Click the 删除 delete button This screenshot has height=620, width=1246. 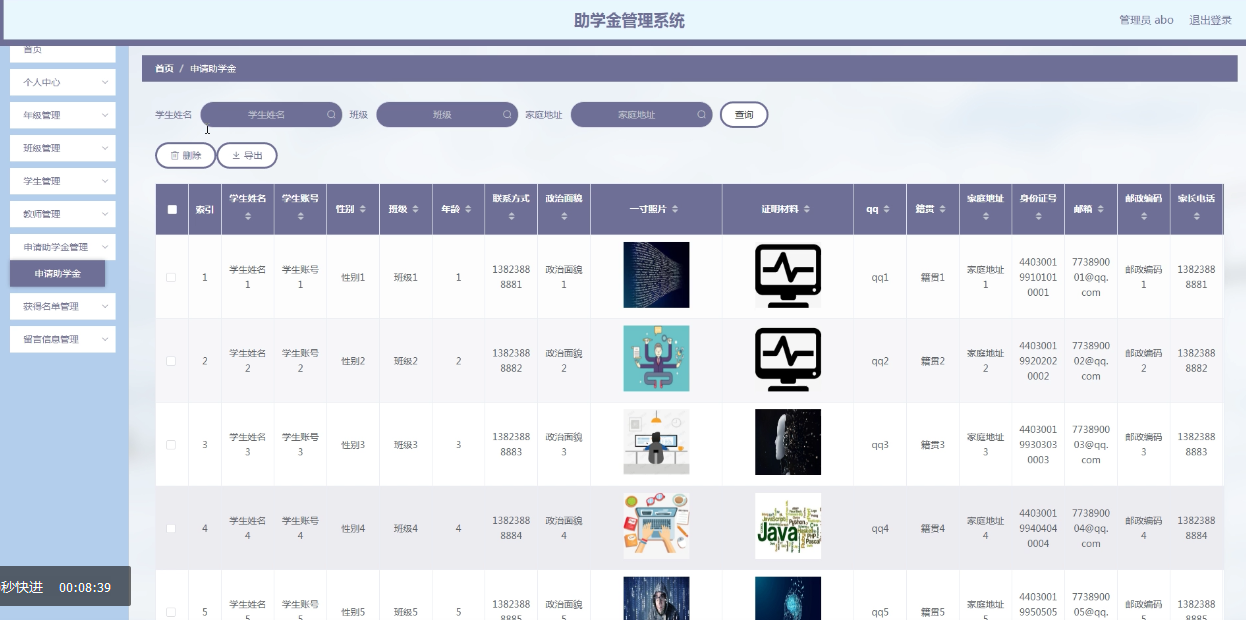point(186,155)
